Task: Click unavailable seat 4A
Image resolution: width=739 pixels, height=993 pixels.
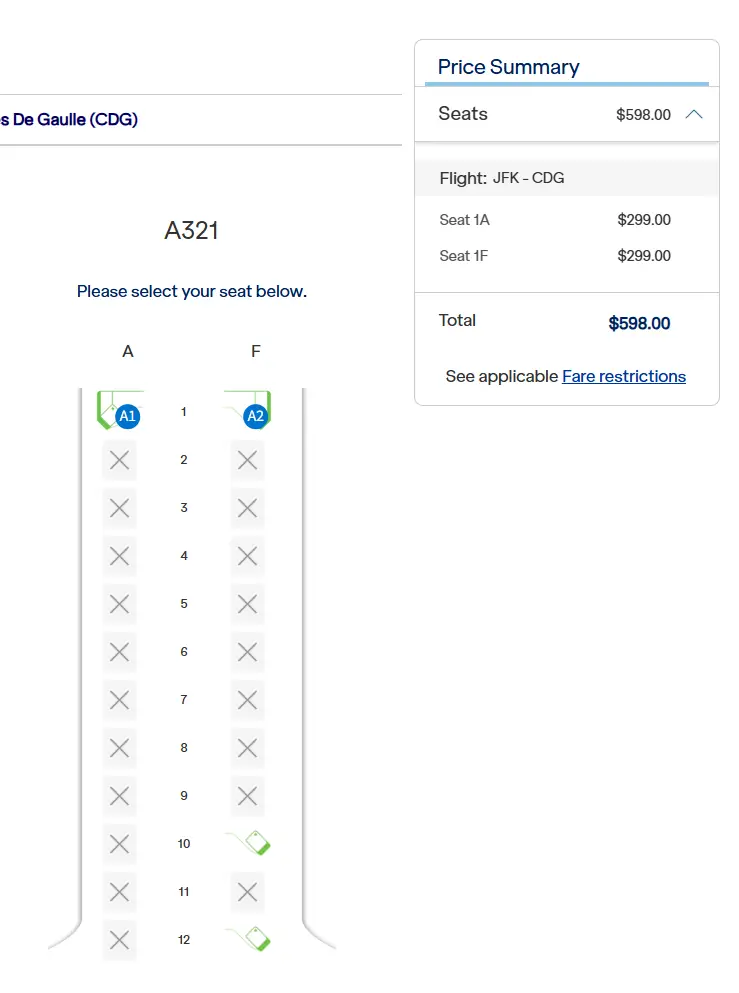Action: [x=119, y=556]
